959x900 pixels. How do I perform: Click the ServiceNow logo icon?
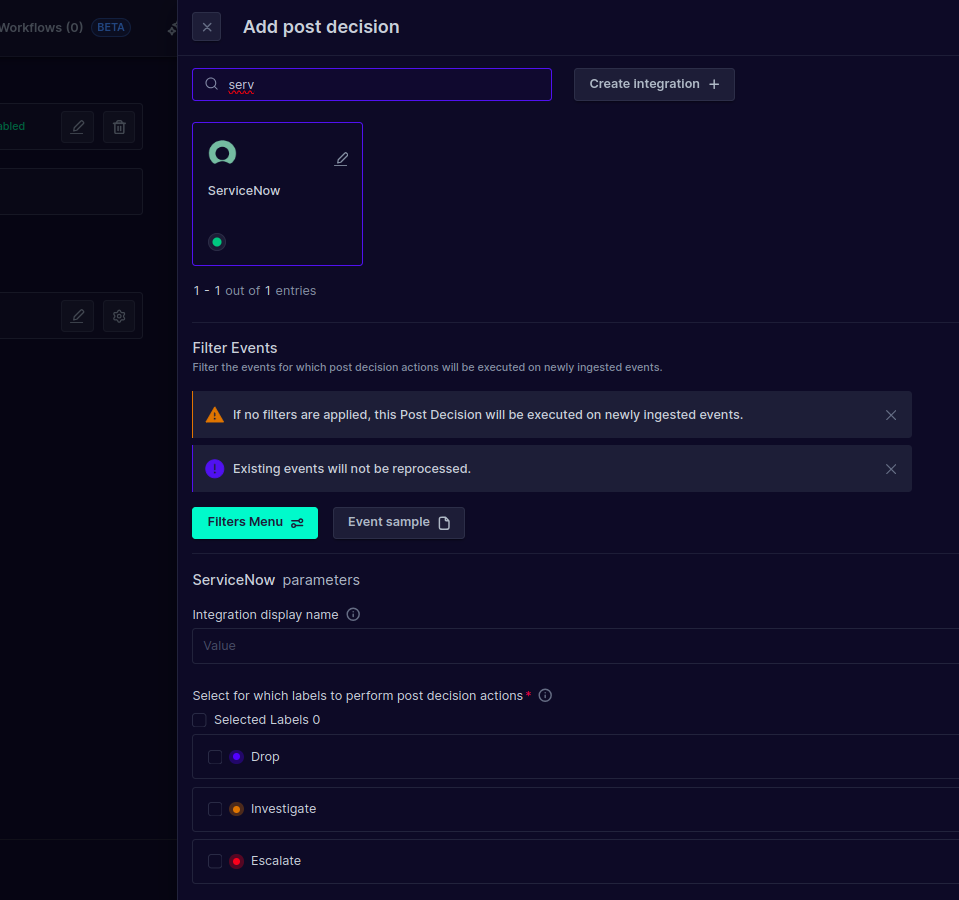tap(222, 153)
